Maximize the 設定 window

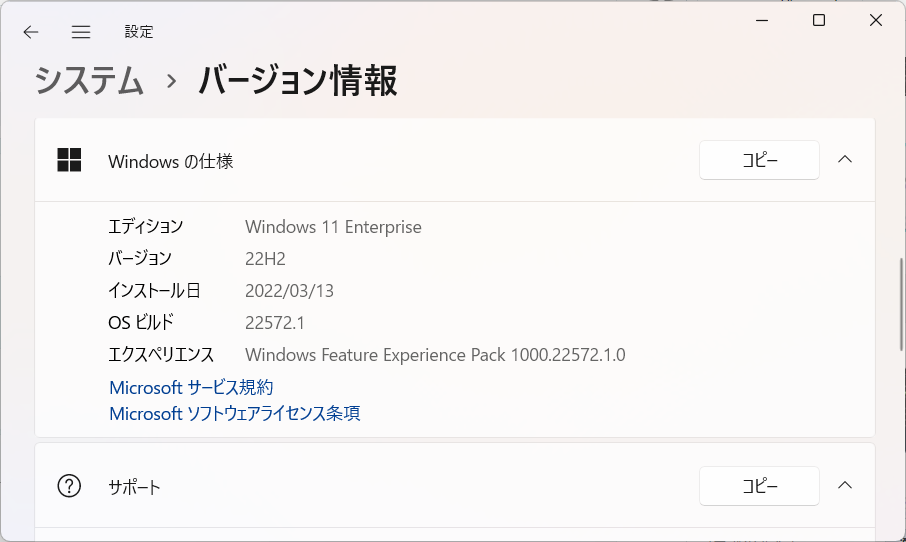click(x=819, y=20)
